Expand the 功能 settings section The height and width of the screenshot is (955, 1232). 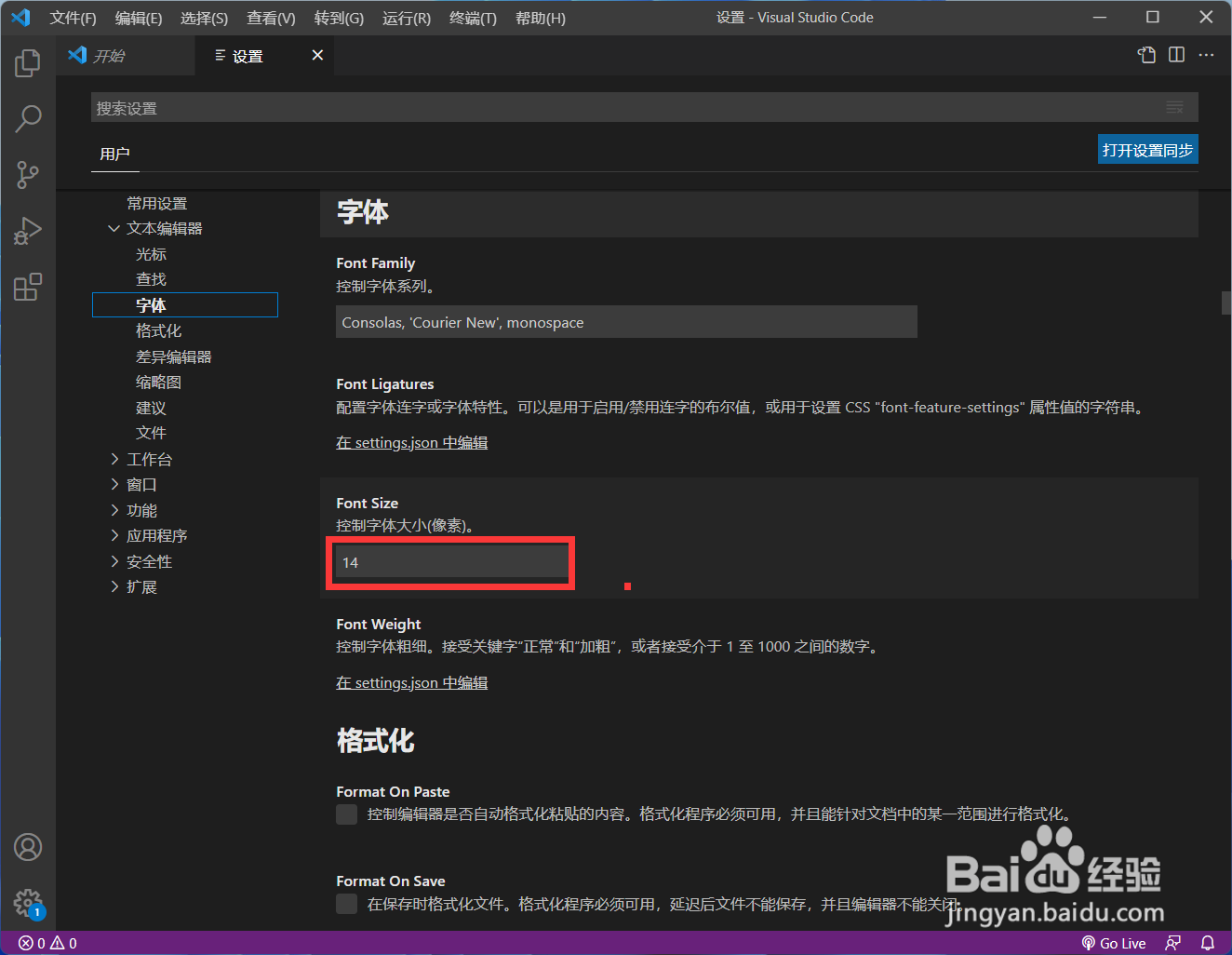pos(114,510)
